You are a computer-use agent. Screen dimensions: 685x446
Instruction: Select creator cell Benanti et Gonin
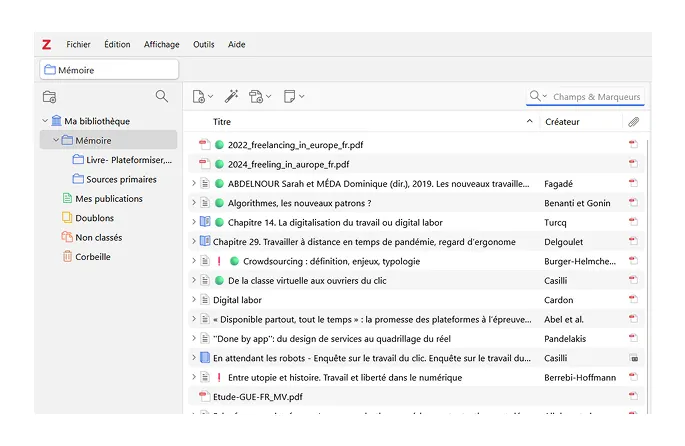pyautogui.click(x=577, y=203)
